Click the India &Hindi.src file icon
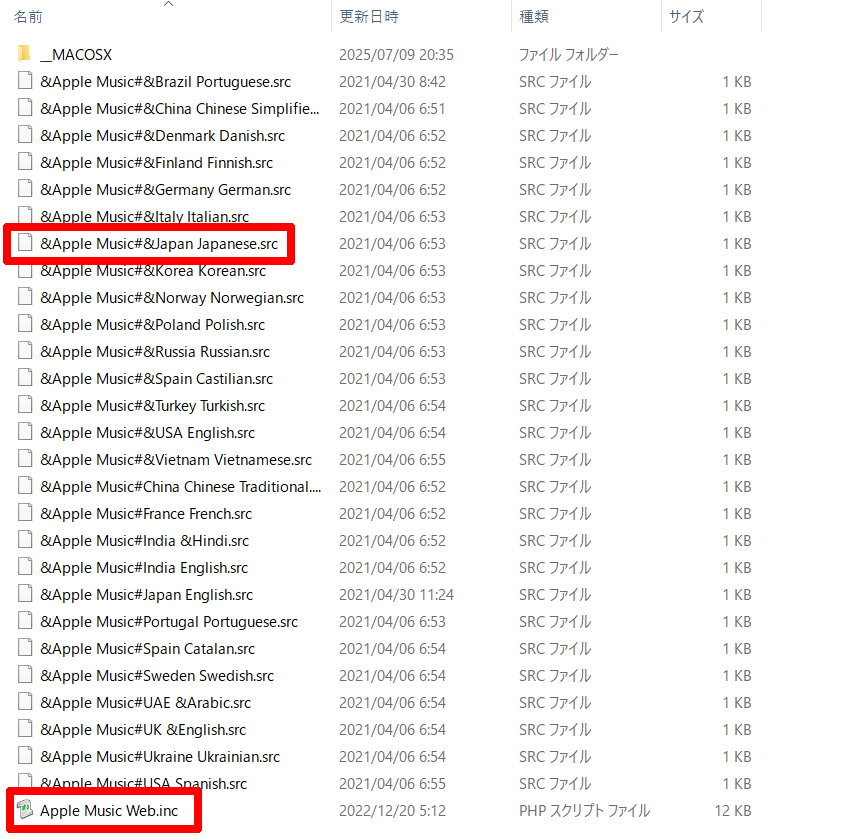Image resolution: width=847 pixels, height=840 pixels. coord(25,540)
